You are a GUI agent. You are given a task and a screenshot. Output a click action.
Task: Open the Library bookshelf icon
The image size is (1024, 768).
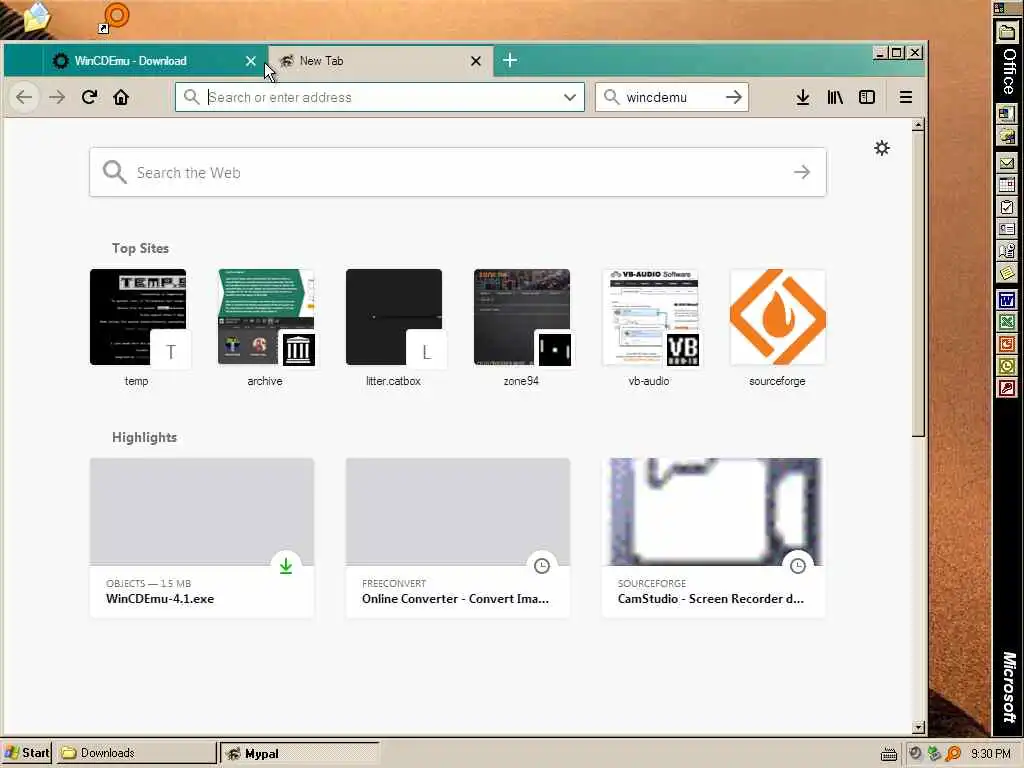tap(835, 97)
